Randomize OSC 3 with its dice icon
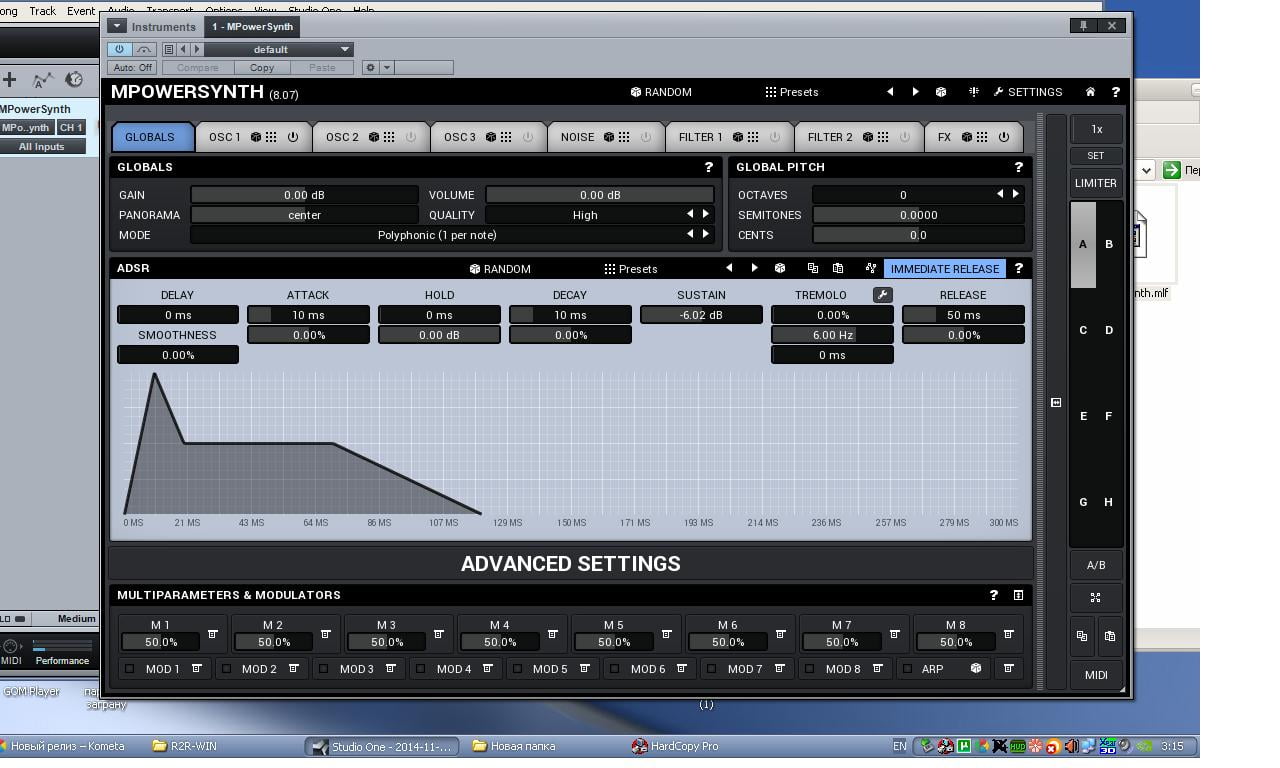Viewport: 1280px width, 768px height. (x=491, y=137)
